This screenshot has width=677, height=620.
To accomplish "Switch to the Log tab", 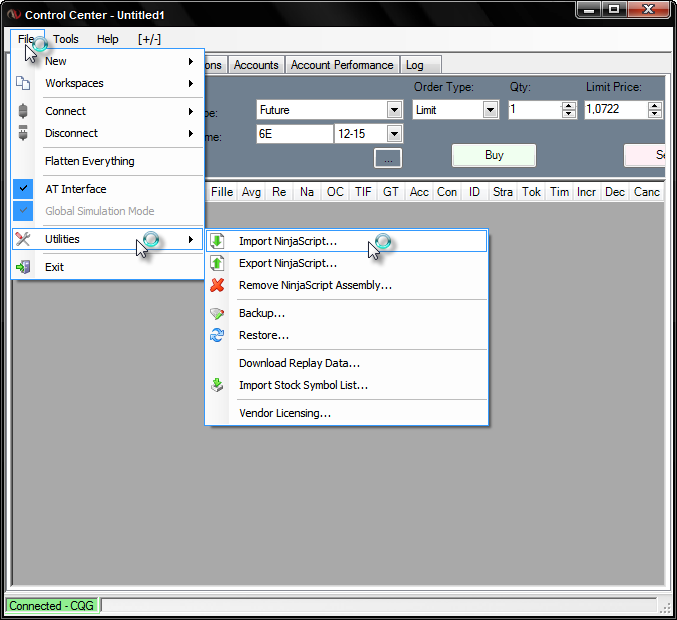I will point(420,65).
